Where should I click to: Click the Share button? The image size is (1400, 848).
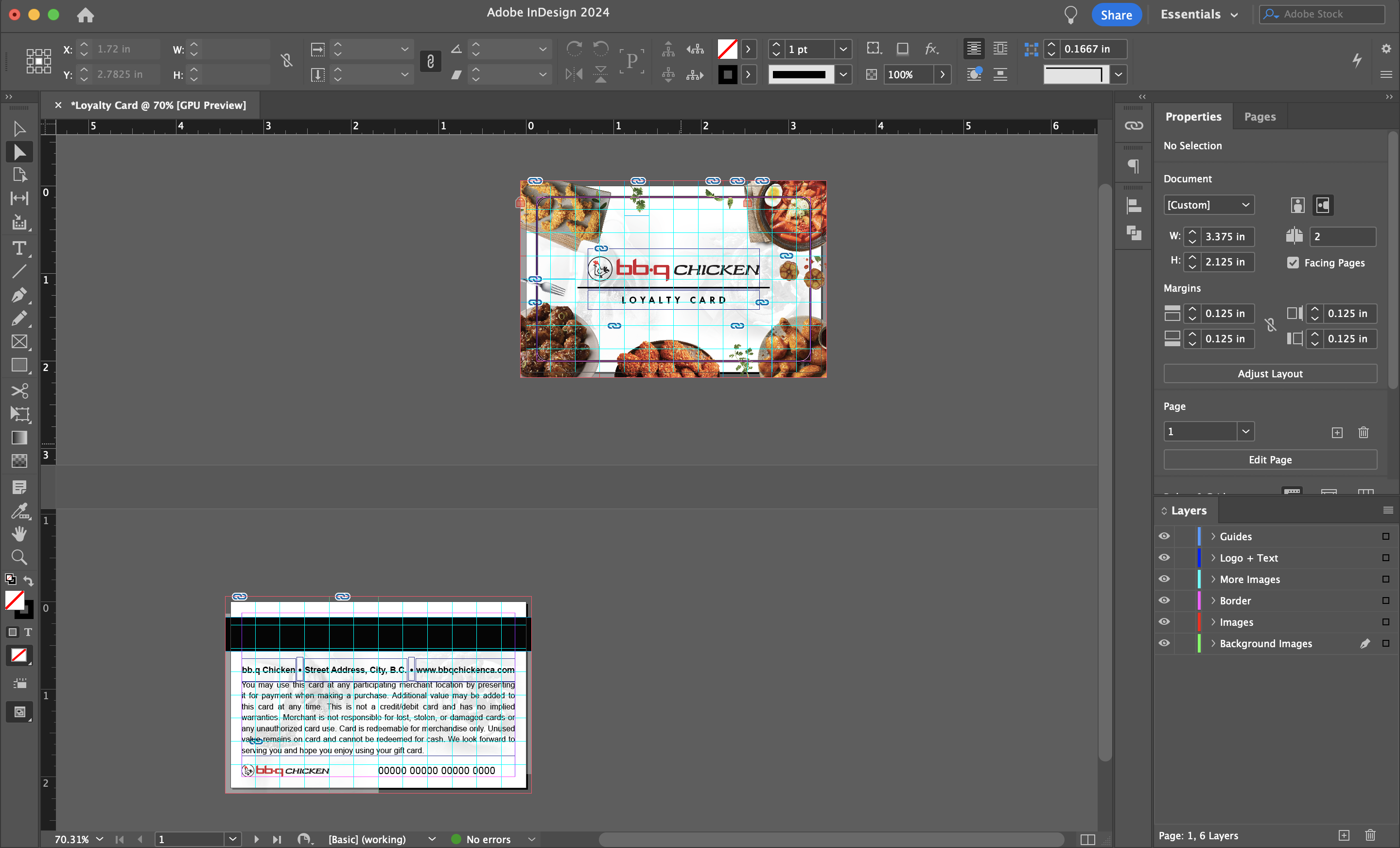point(1116,15)
